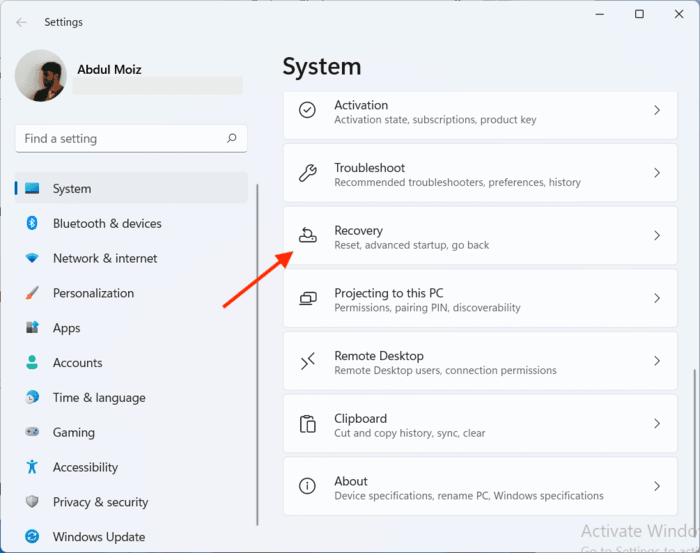Viewport: 700px width, 553px height.
Task: Expand About using its chevron
Action: click(657, 486)
